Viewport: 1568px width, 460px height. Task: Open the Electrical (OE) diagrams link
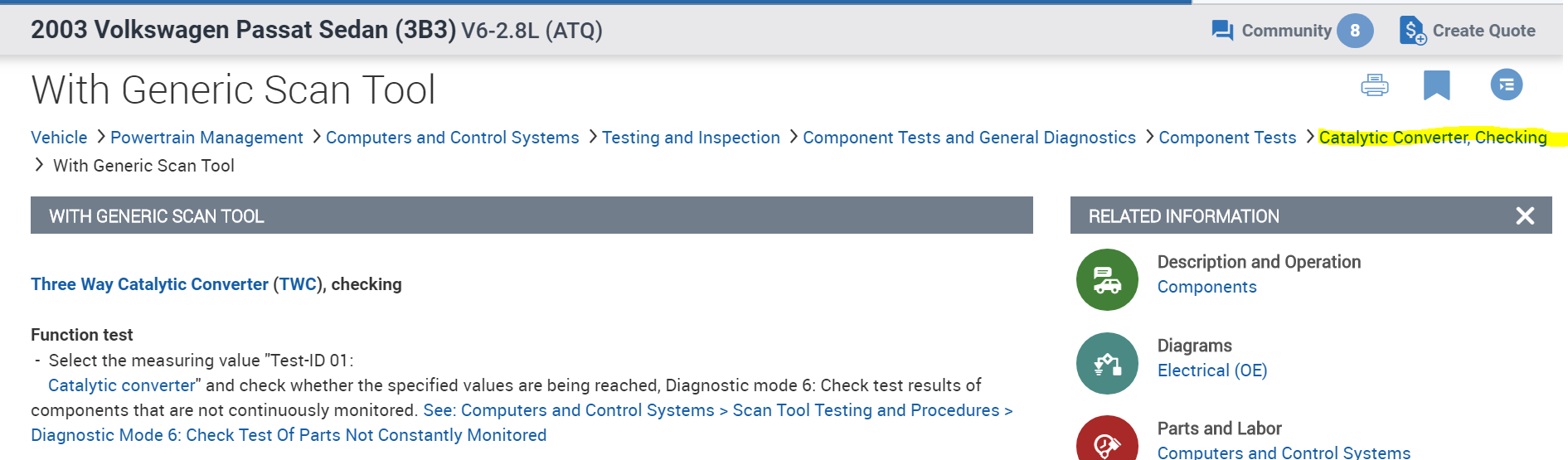point(1211,370)
